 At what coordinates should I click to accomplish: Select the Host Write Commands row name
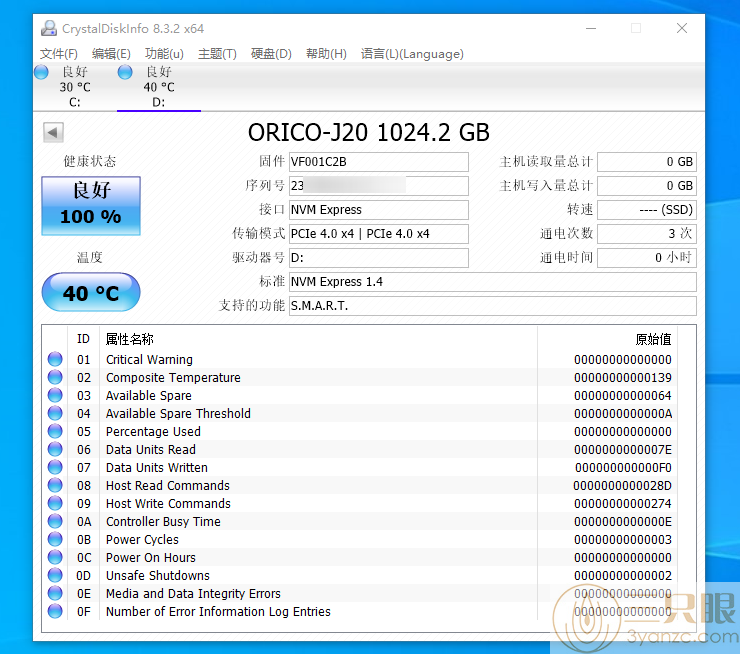click(x=168, y=503)
